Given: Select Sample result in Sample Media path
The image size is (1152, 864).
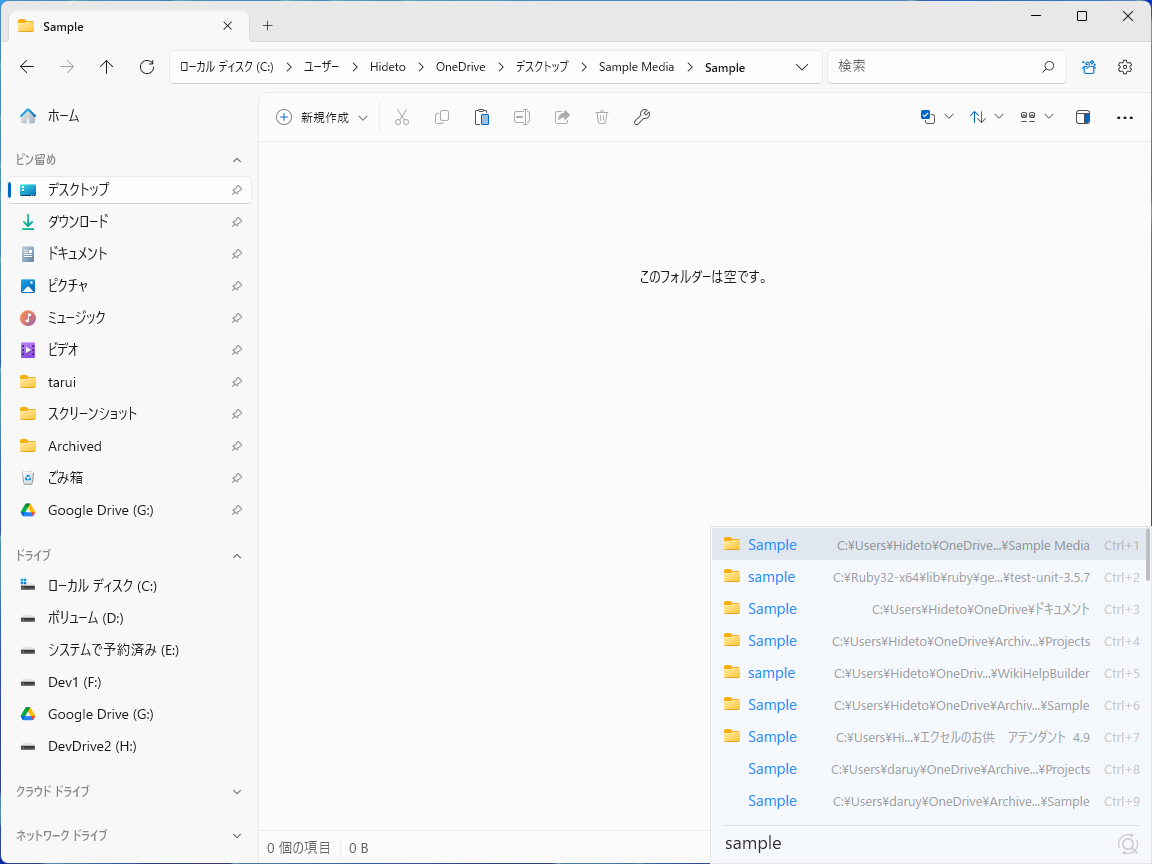Looking at the screenshot, I should click(x=928, y=545).
